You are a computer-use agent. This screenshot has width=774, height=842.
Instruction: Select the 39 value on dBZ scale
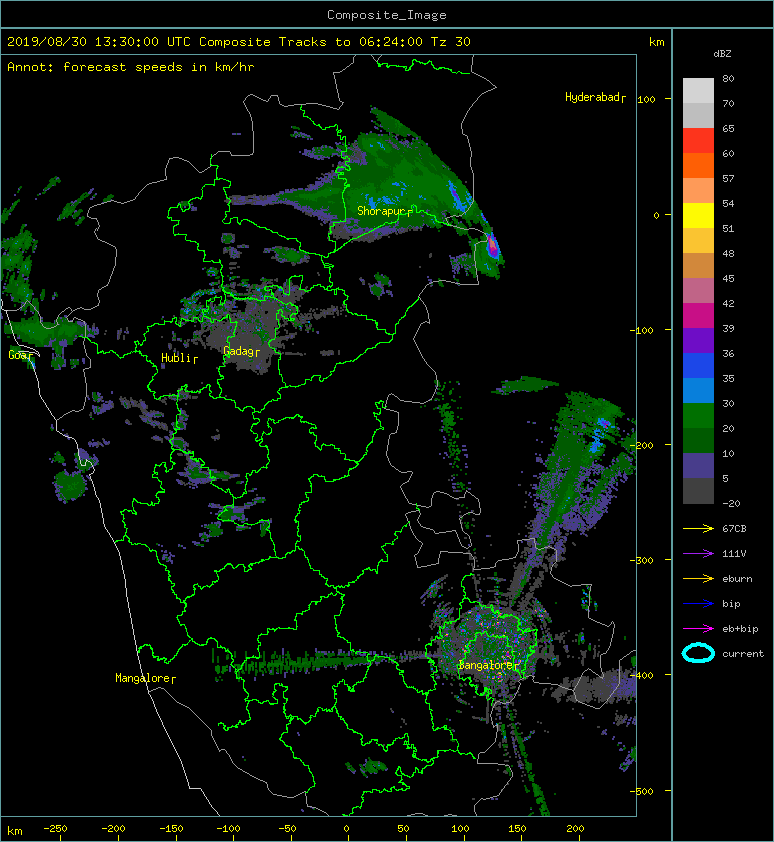point(728,329)
